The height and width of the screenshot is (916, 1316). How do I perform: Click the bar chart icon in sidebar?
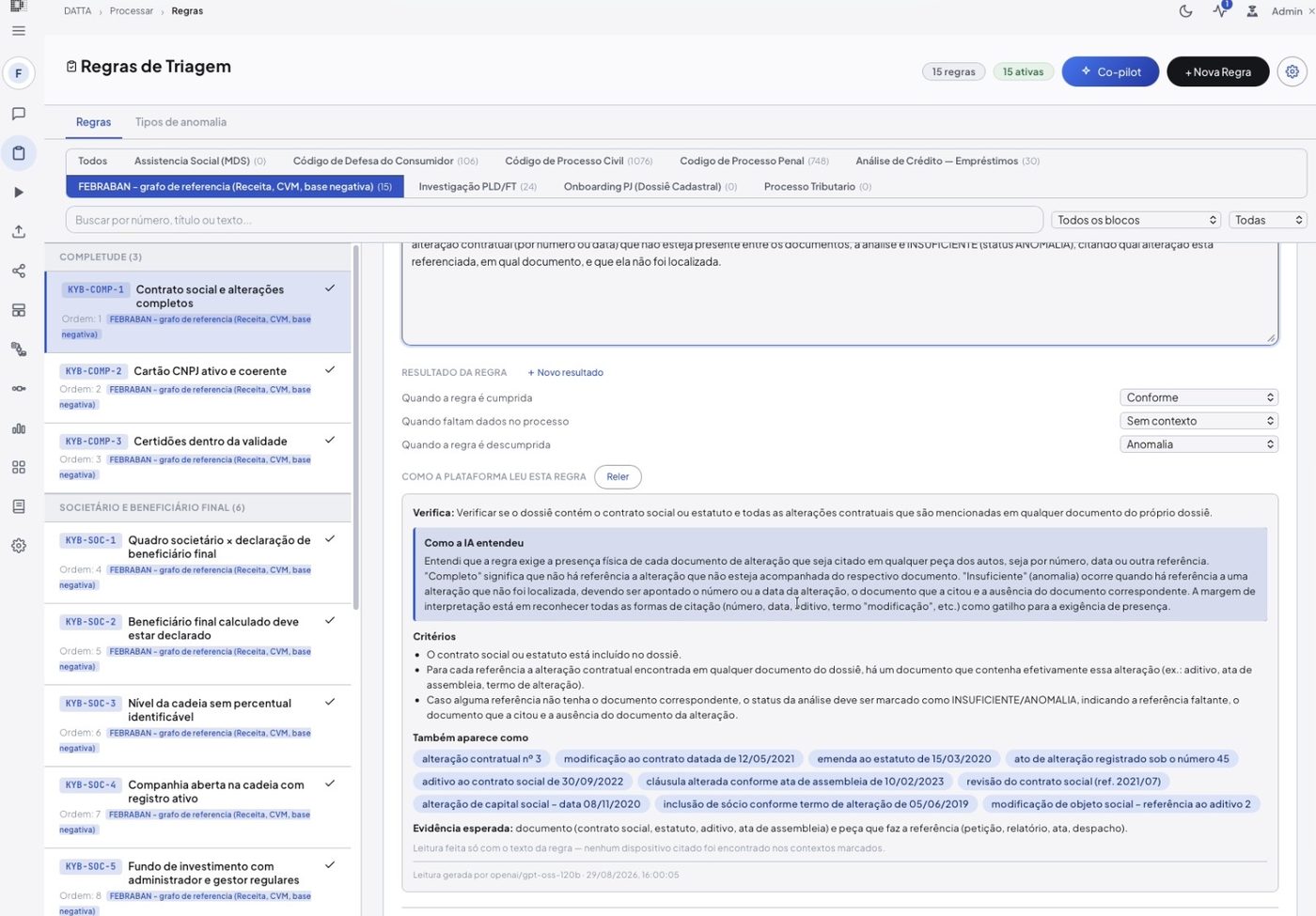pos(18,428)
